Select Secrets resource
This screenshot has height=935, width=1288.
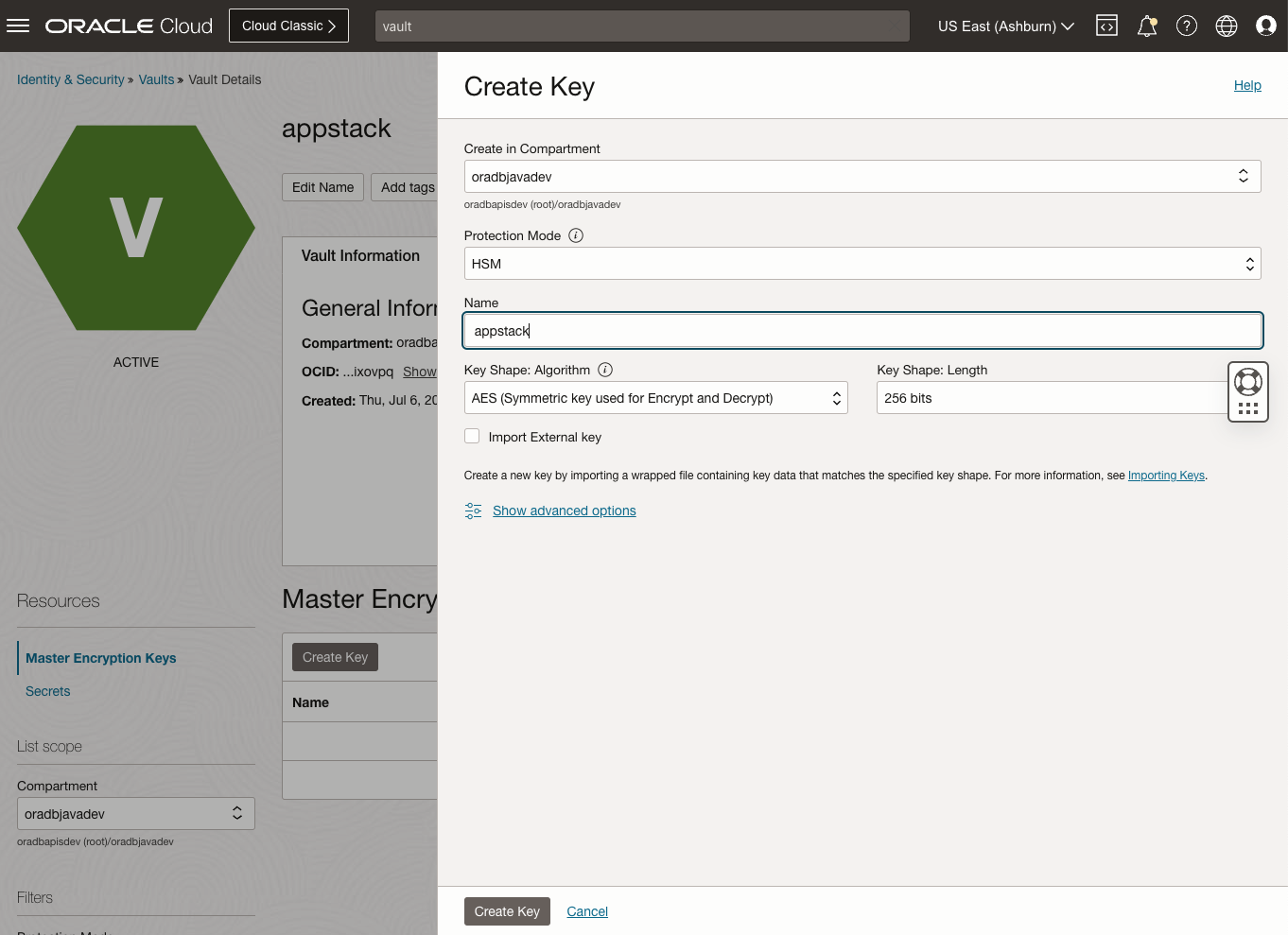point(48,691)
